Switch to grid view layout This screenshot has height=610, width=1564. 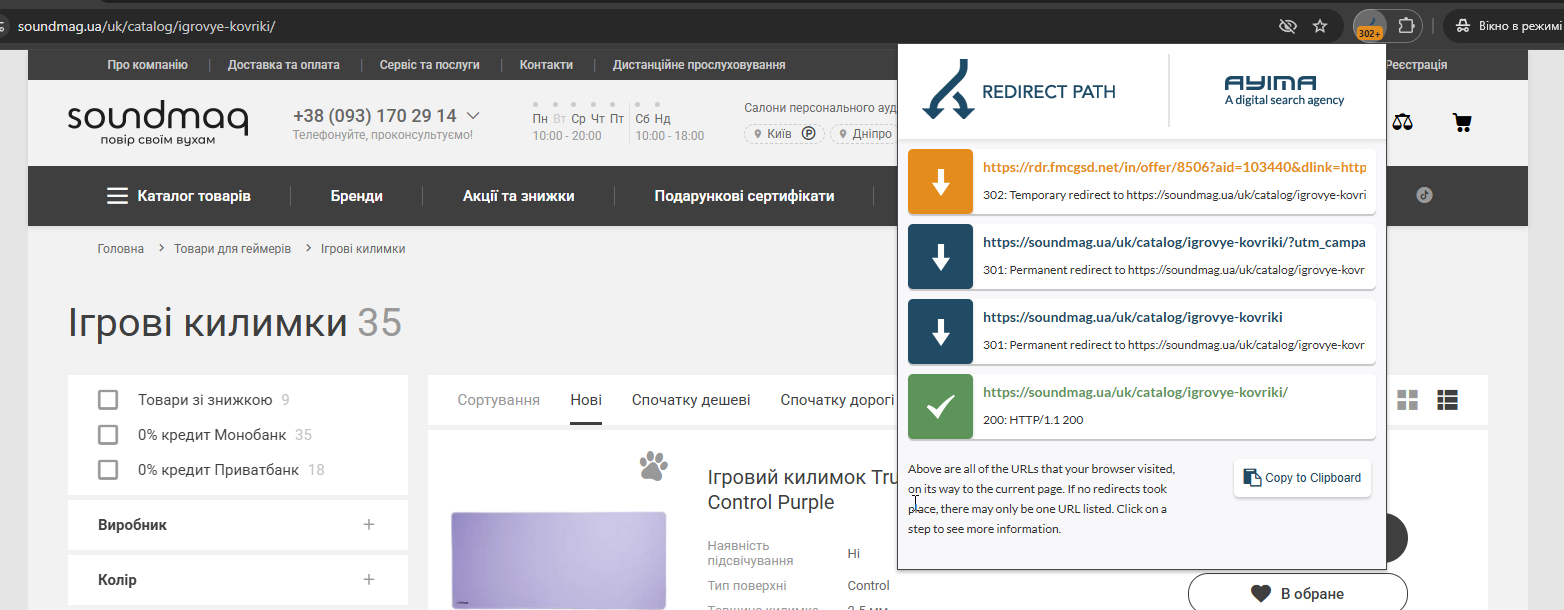[x=1408, y=400]
